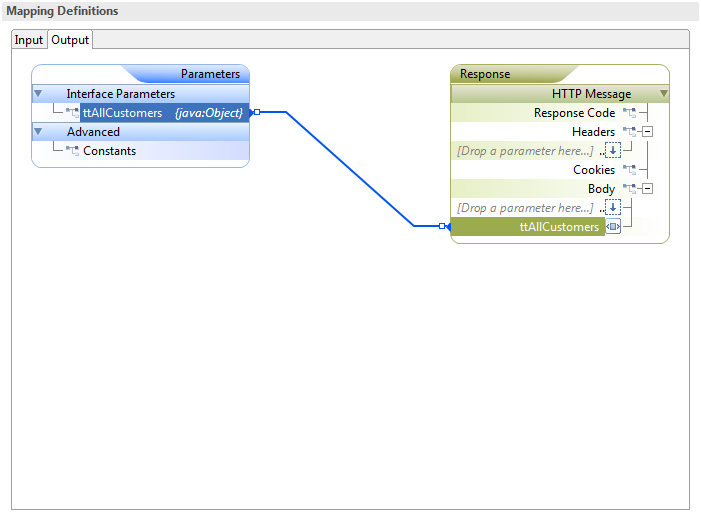Click the Body node icon
The image size is (701, 515).
pyautogui.click(x=629, y=189)
